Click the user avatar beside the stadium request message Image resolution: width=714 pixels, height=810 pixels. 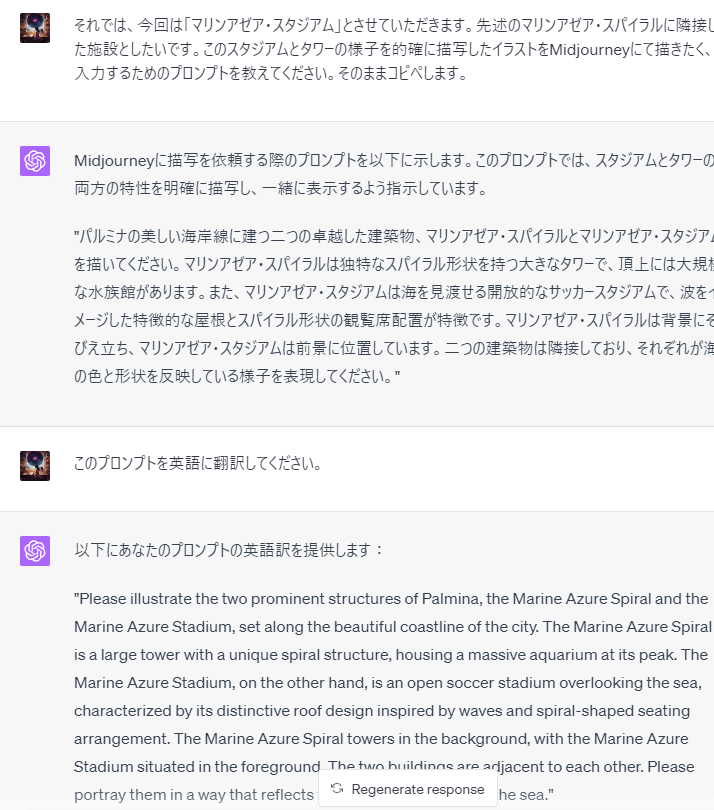[x=35, y=28]
